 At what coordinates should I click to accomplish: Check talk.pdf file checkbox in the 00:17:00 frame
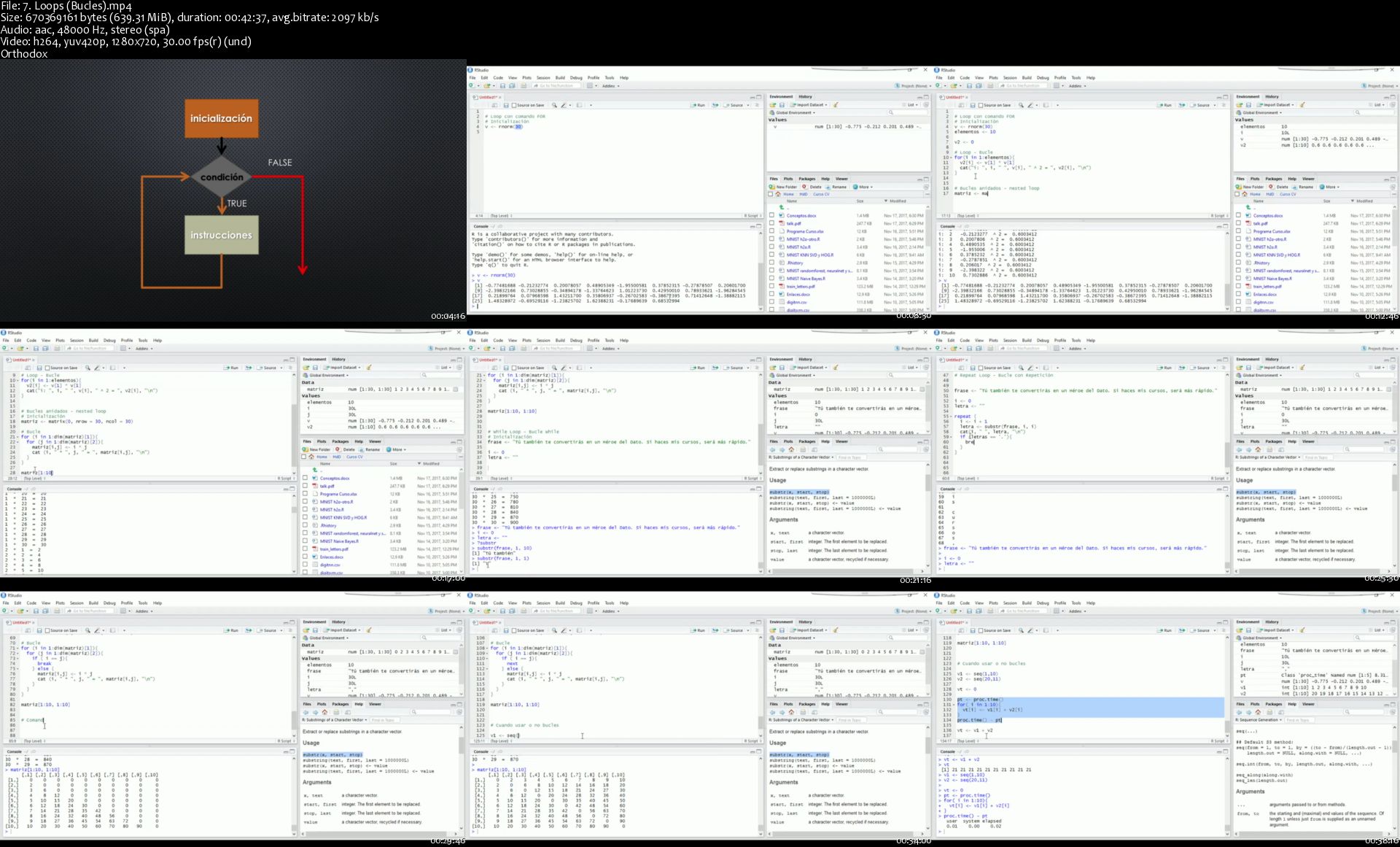305,486
